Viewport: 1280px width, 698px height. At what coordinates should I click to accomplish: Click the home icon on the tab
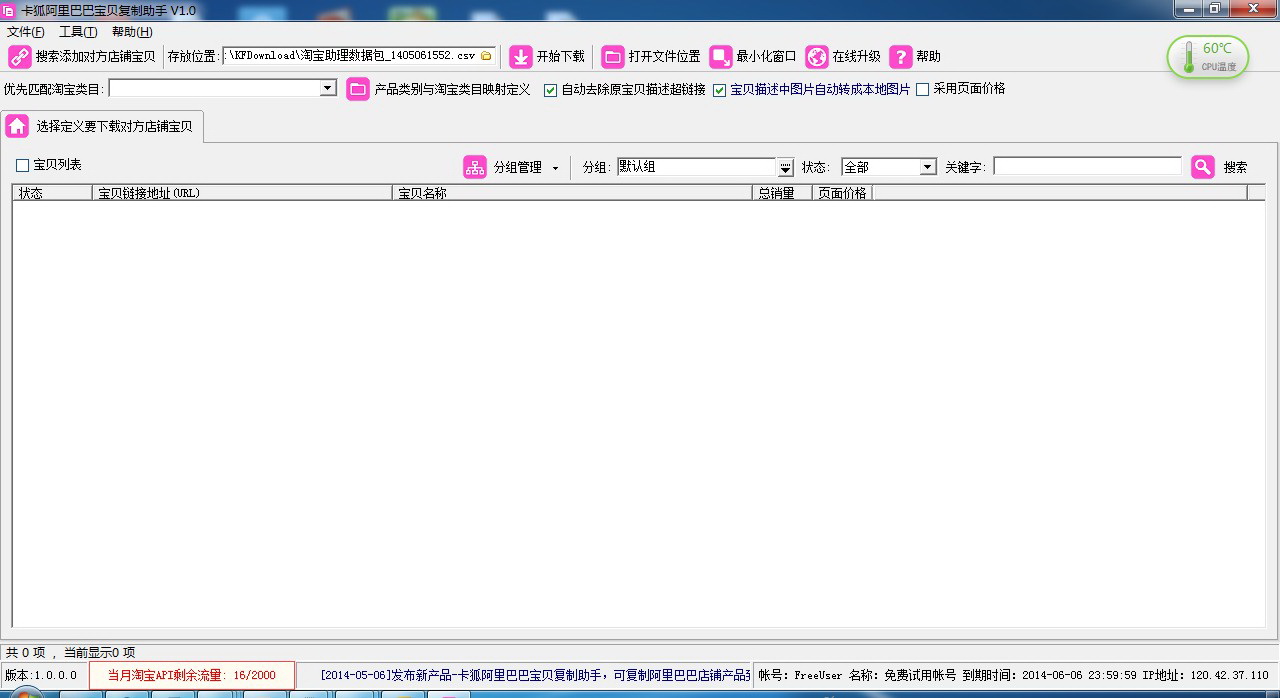(x=17, y=126)
